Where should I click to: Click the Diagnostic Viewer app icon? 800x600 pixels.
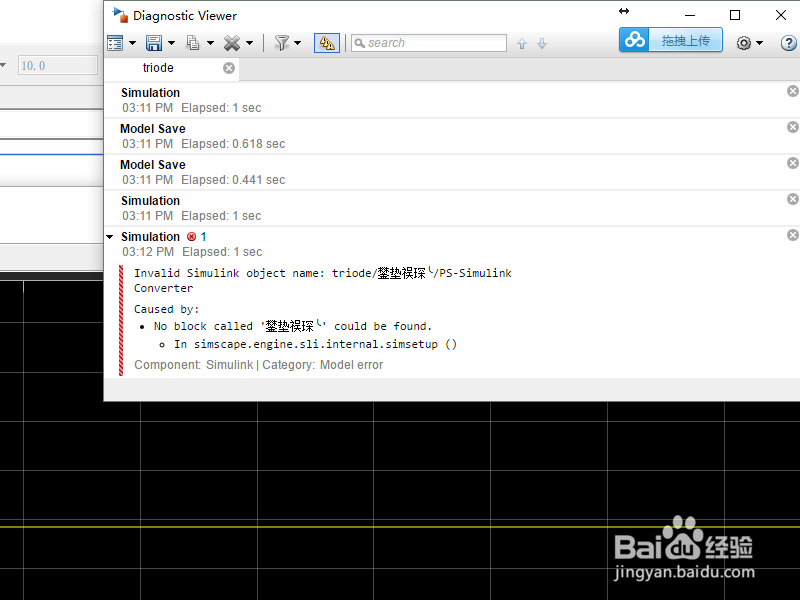pos(120,15)
